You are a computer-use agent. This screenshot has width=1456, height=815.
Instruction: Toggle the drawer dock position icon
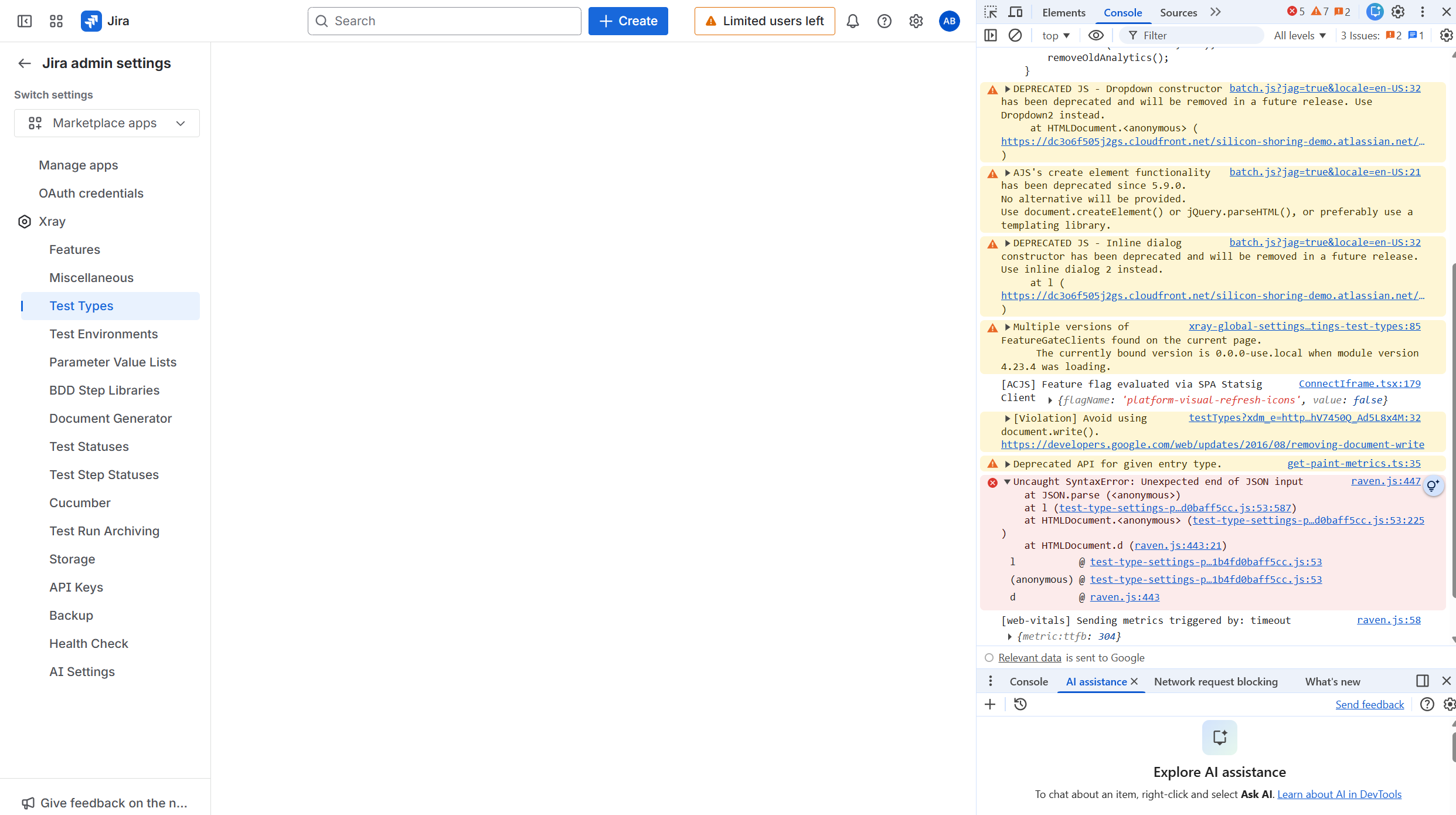pos(1422,681)
